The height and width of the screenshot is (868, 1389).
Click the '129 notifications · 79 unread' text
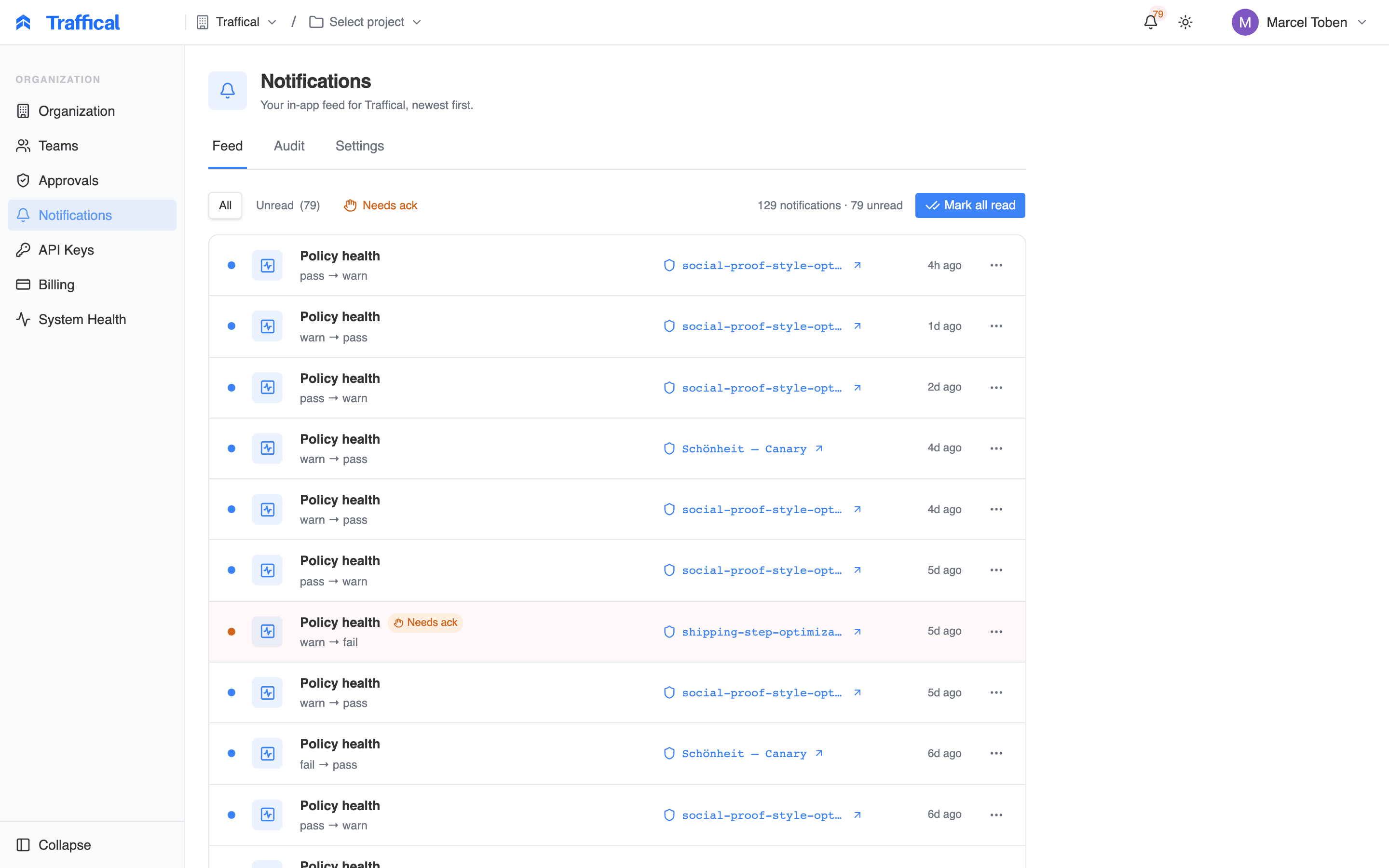point(830,205)
